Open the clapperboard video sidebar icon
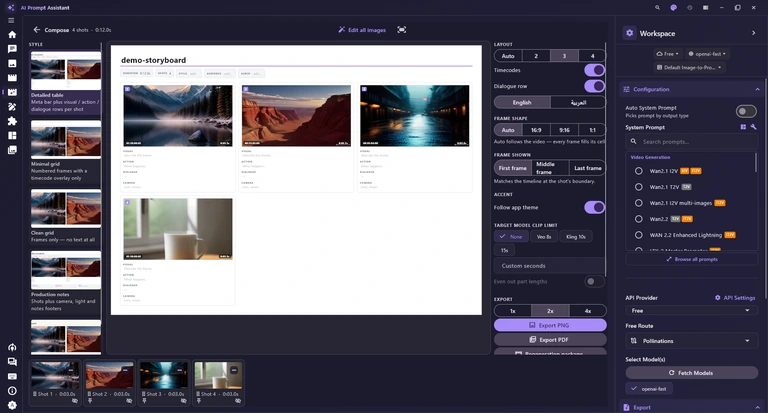The image size is (768, 413). 12,77
